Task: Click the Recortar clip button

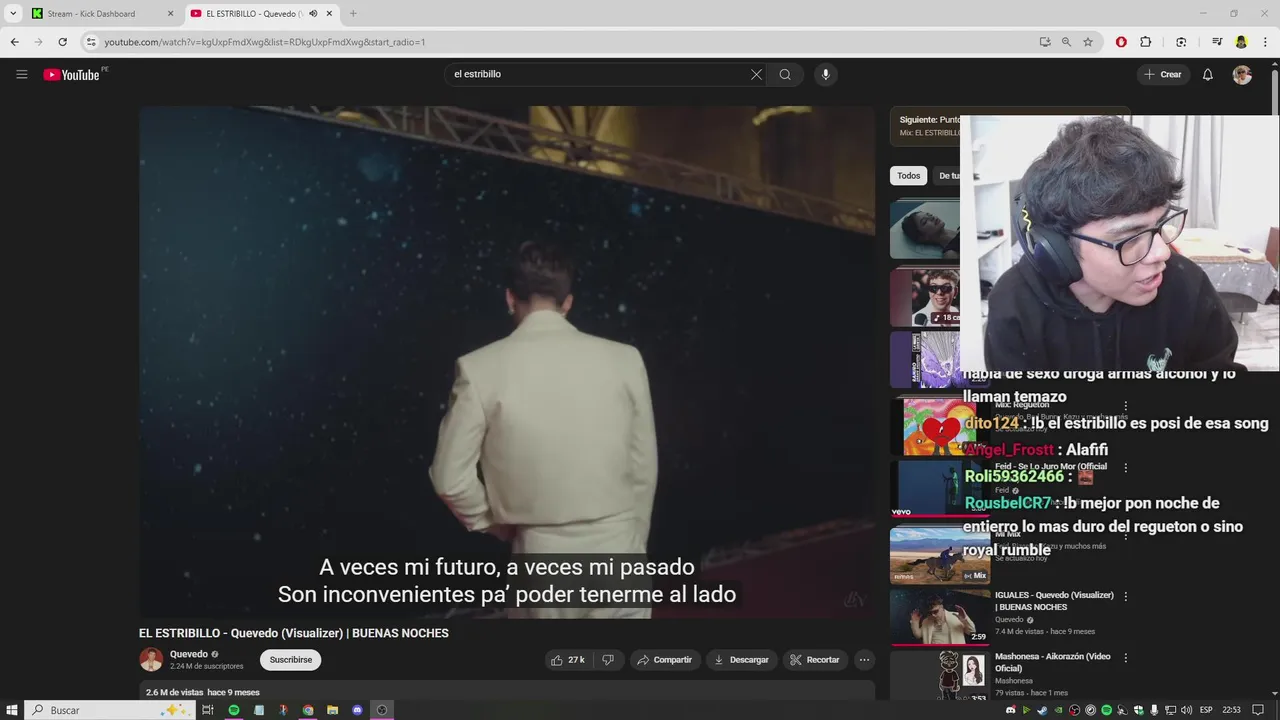Action: (x=815, y=660)
